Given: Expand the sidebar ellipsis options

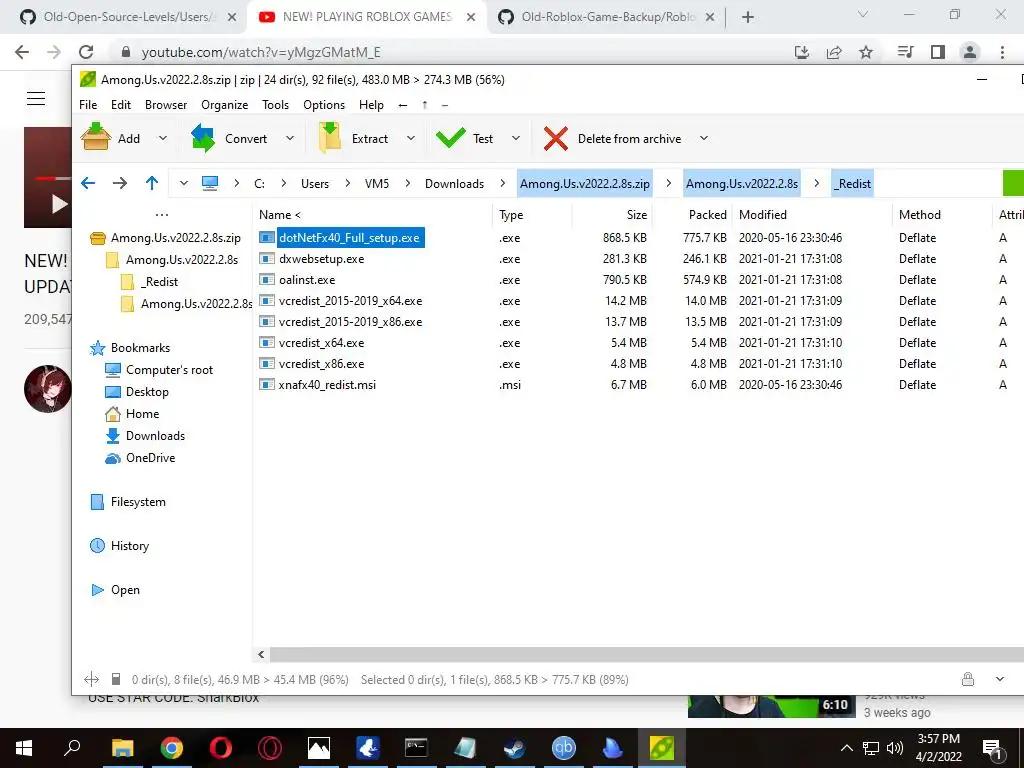Looking at the screenshot, I should click(x=162, y=215).
